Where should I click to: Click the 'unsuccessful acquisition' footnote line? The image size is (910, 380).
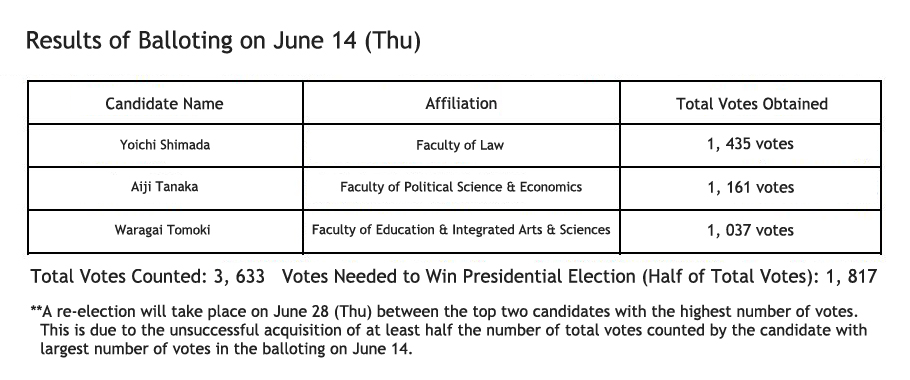(453, 330)
